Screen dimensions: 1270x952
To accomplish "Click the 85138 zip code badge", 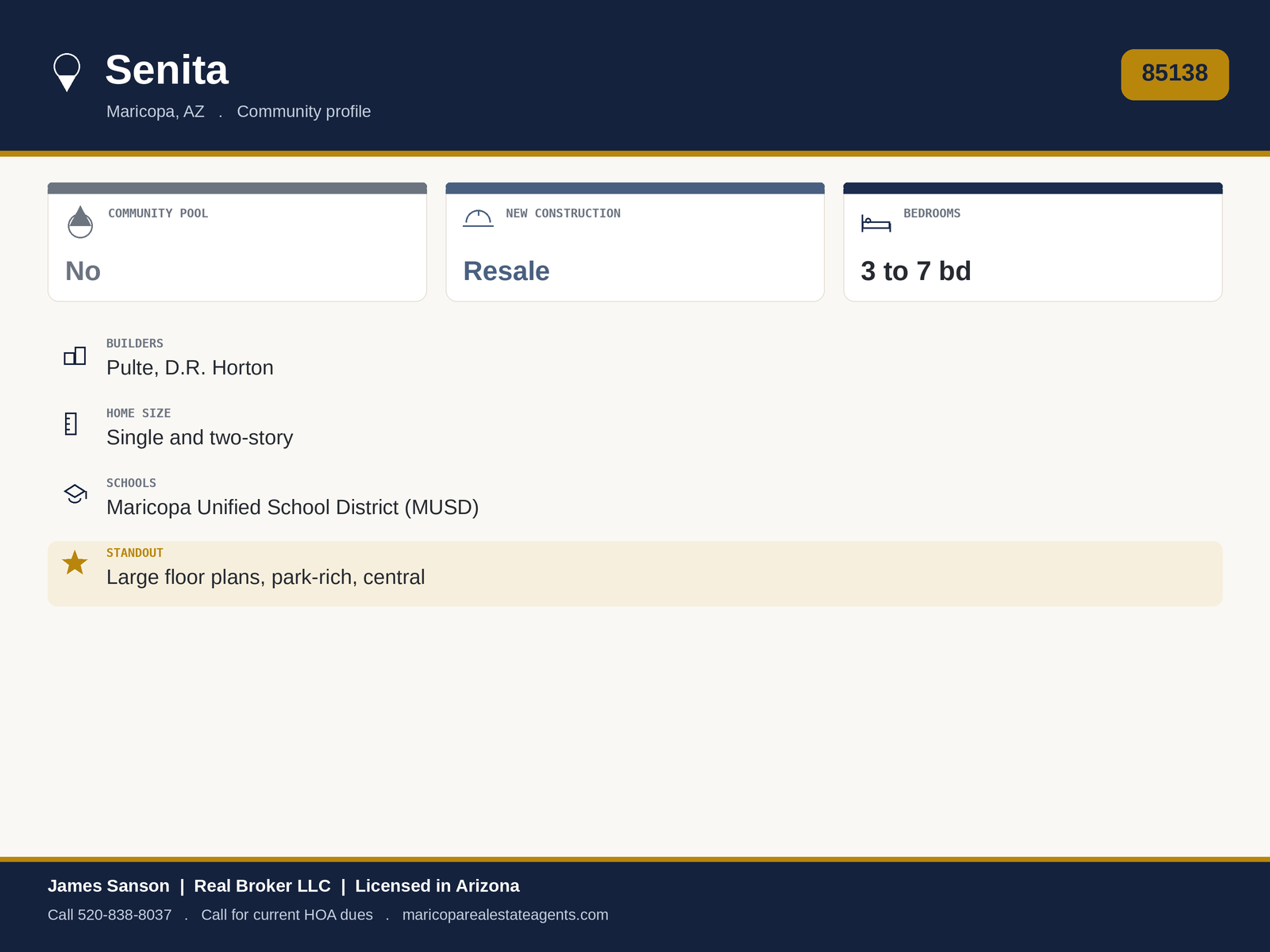I will click(x=1175, y=75).
